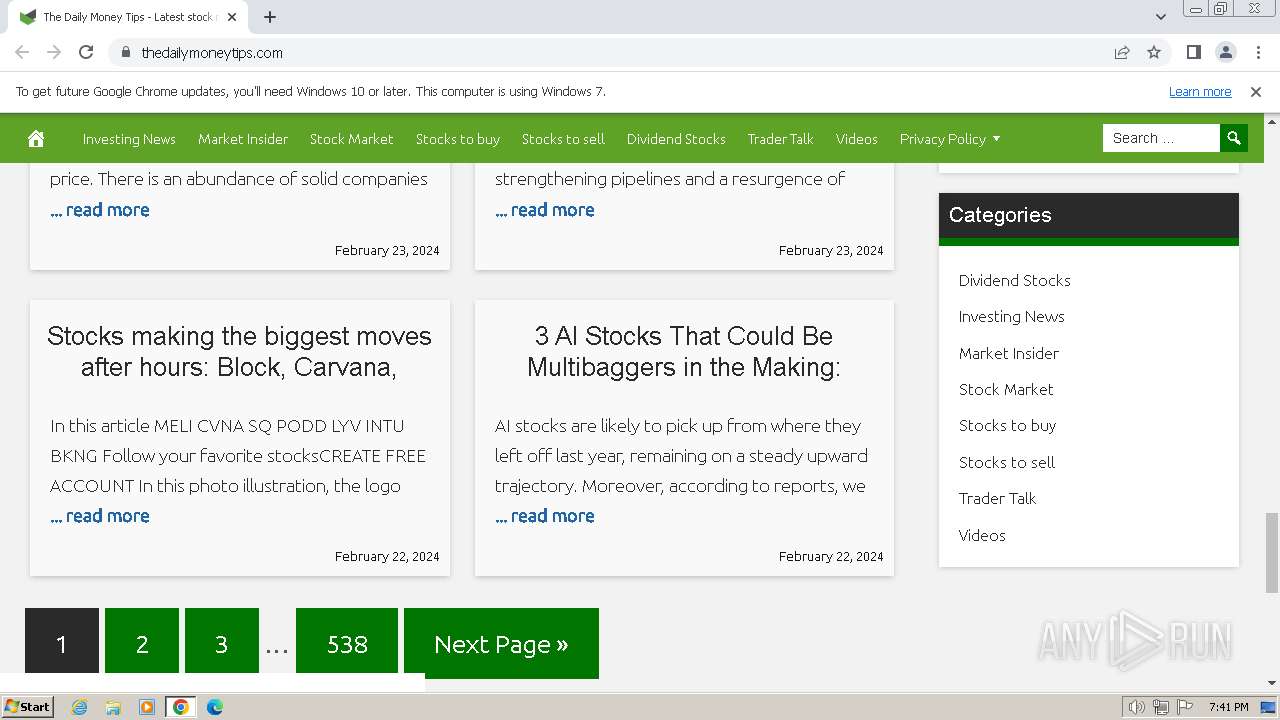Open the Stock Market menu item
This screenshot has height=720, width=1280.
pos(352,139)
